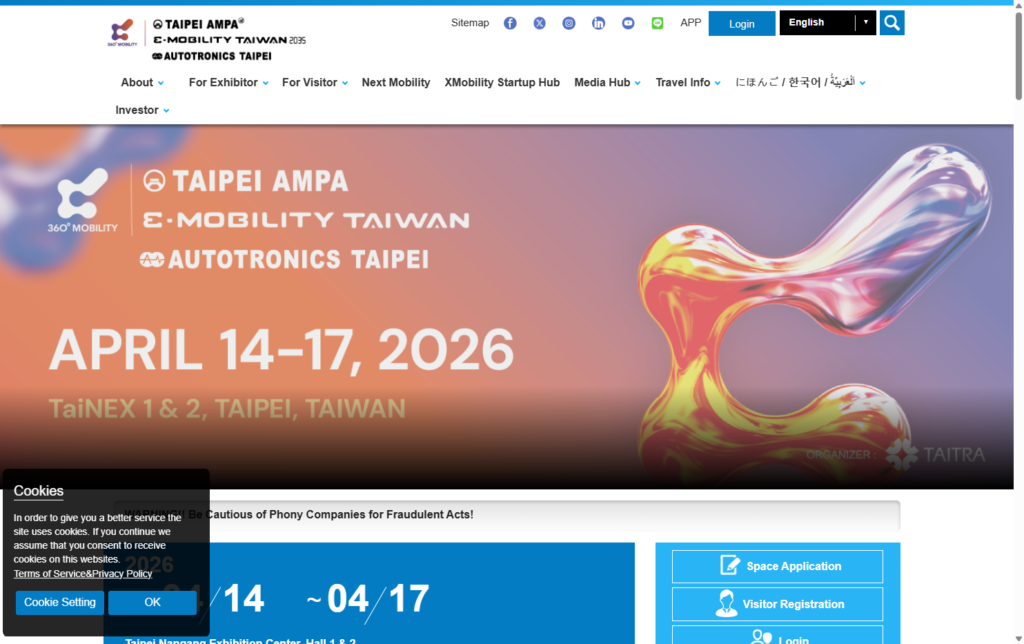Open Terms of Service&Privacy Policy link

click(x=82, y=573)
